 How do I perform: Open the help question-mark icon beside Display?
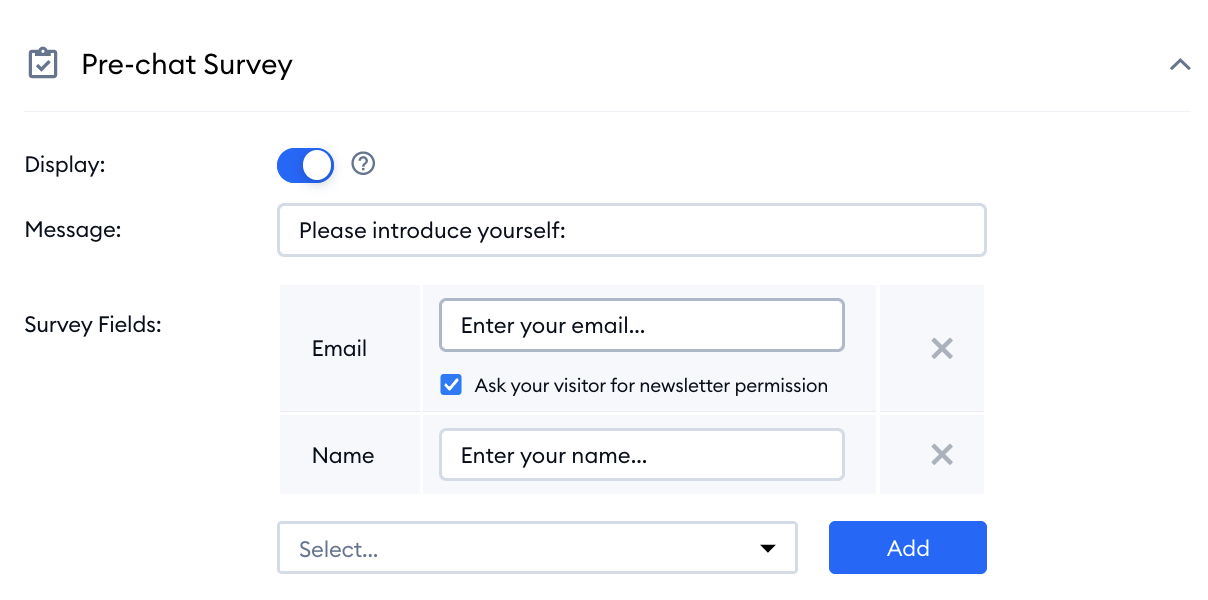pos(364,164)
